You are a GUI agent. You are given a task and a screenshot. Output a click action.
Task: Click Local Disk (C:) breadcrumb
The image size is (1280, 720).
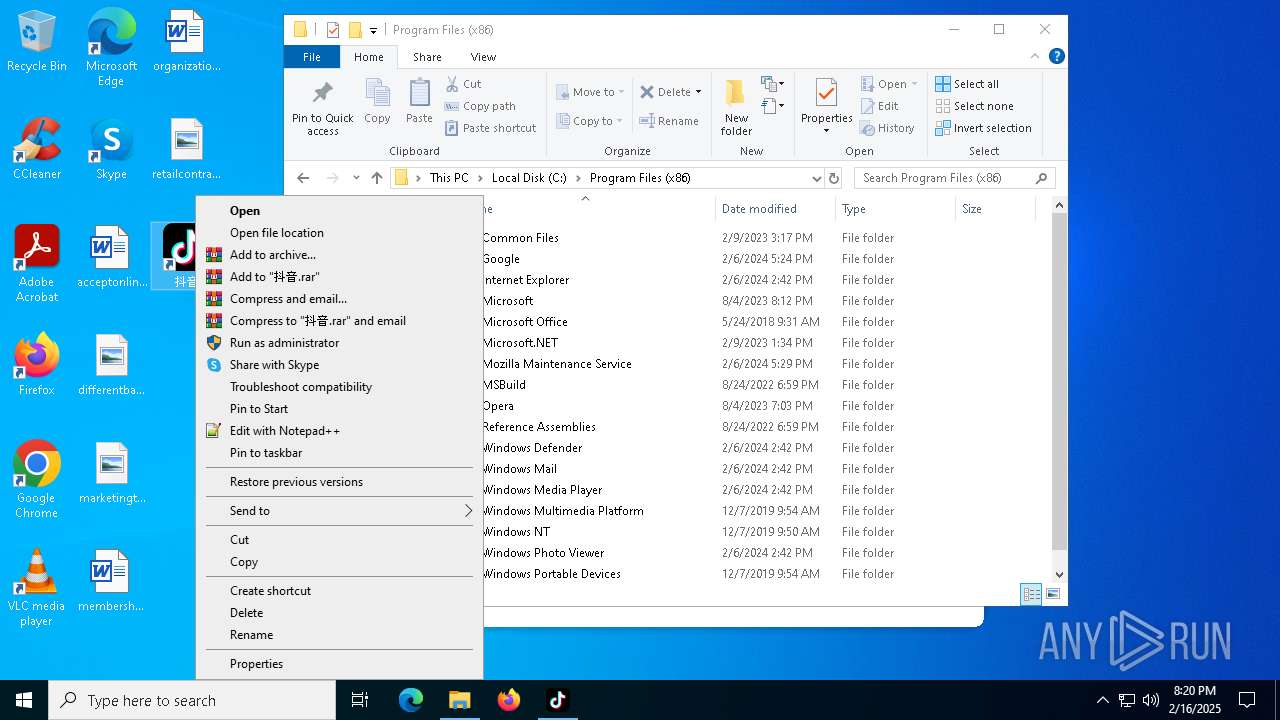click(529, 178)
